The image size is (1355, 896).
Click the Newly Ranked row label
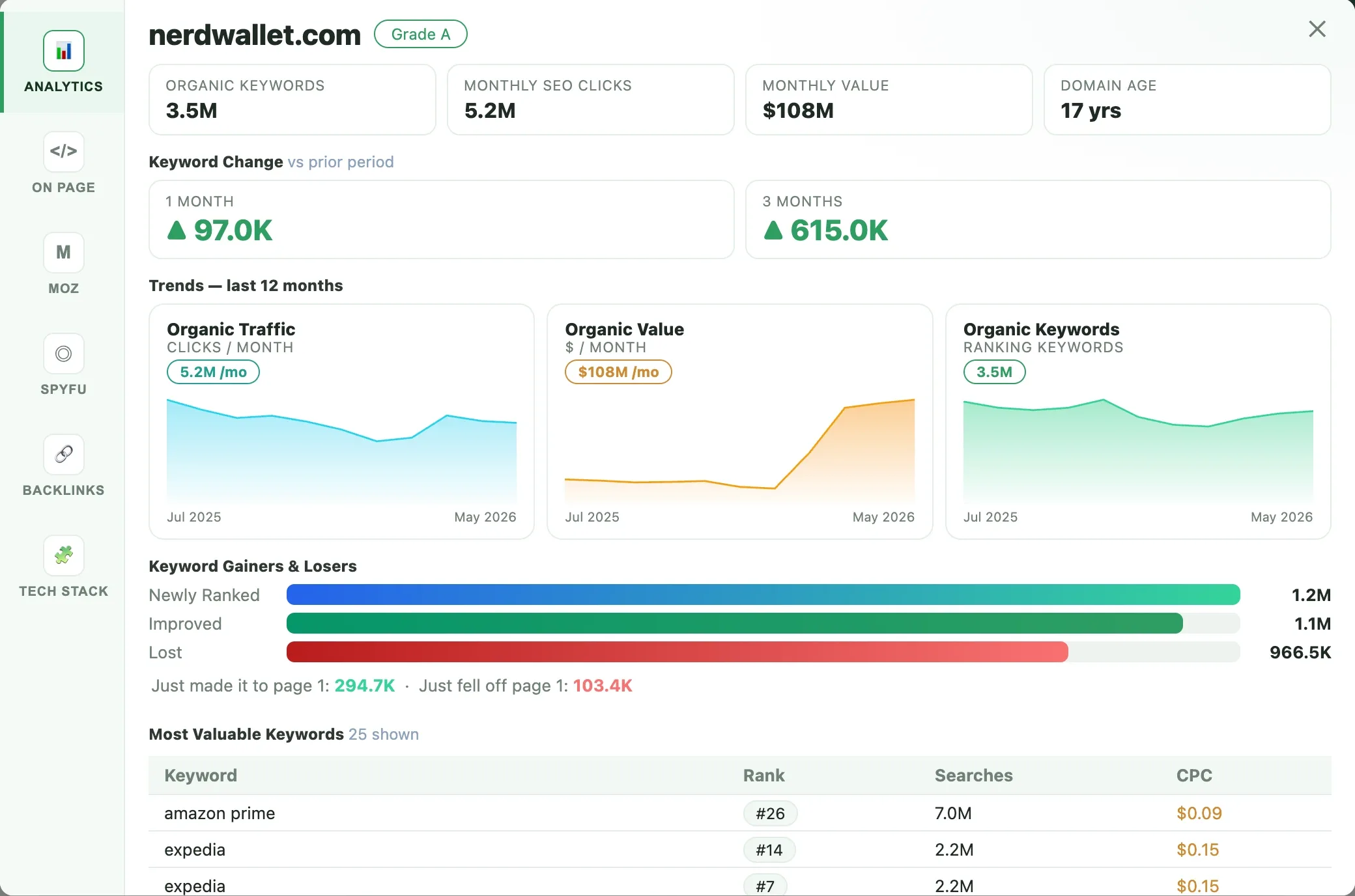pos(205,595)
